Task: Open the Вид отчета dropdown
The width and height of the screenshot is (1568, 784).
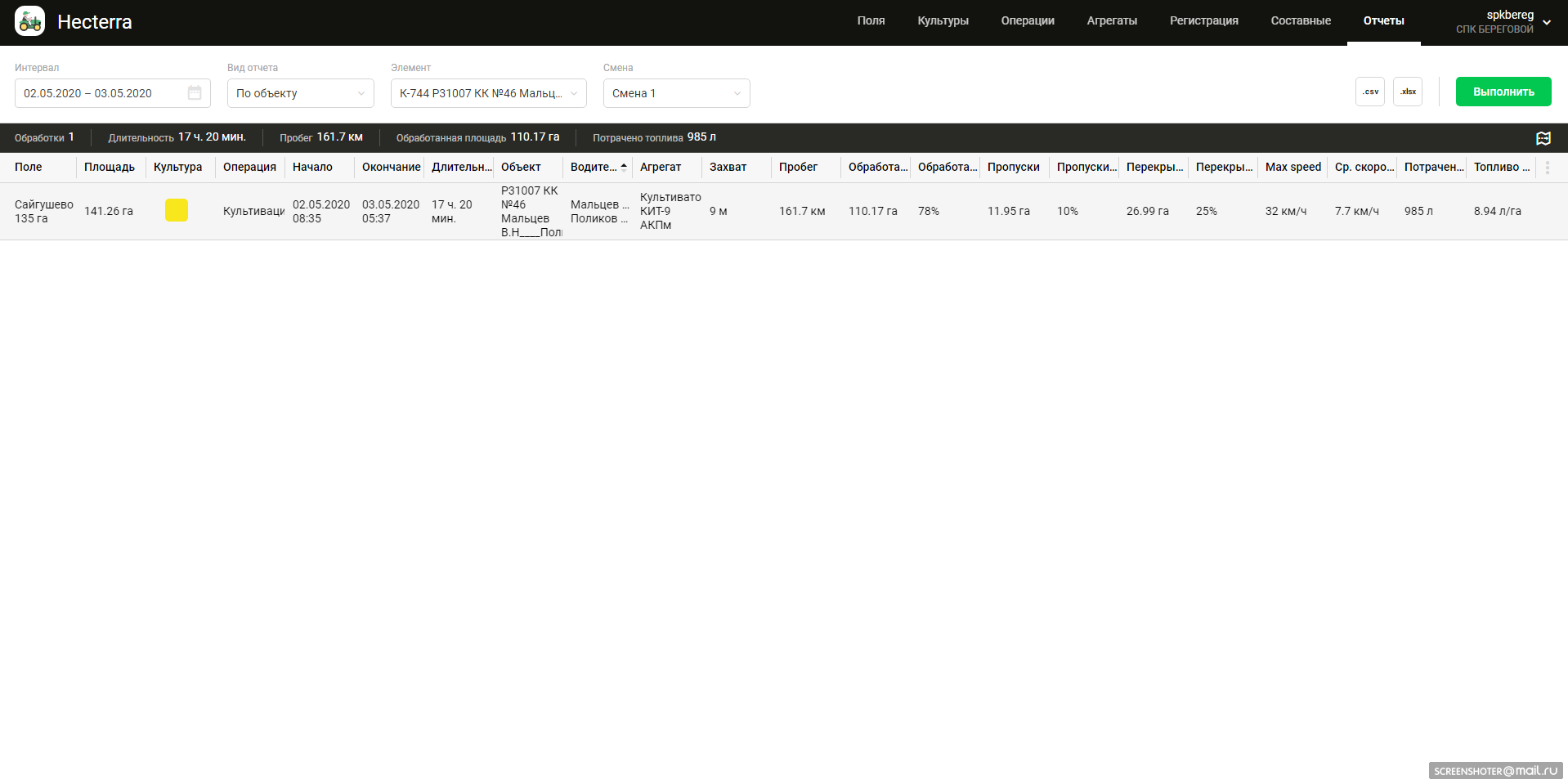Action: tap(300, 93)
